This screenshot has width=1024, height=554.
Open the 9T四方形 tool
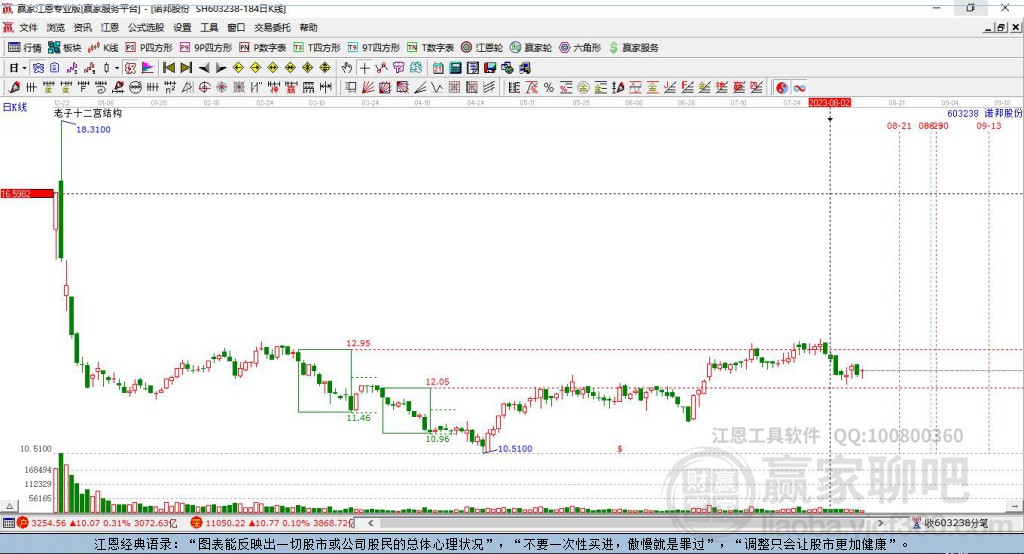click(x=374, y=48)
